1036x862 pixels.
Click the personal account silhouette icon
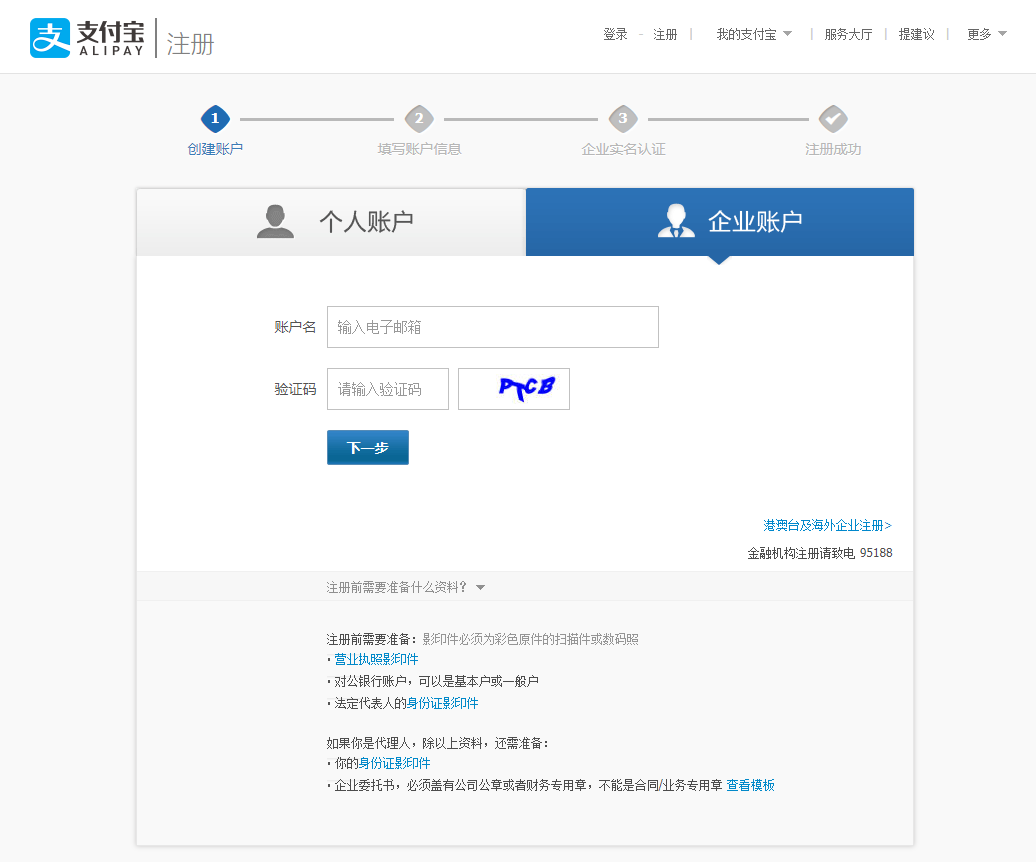tap(275, 221)
